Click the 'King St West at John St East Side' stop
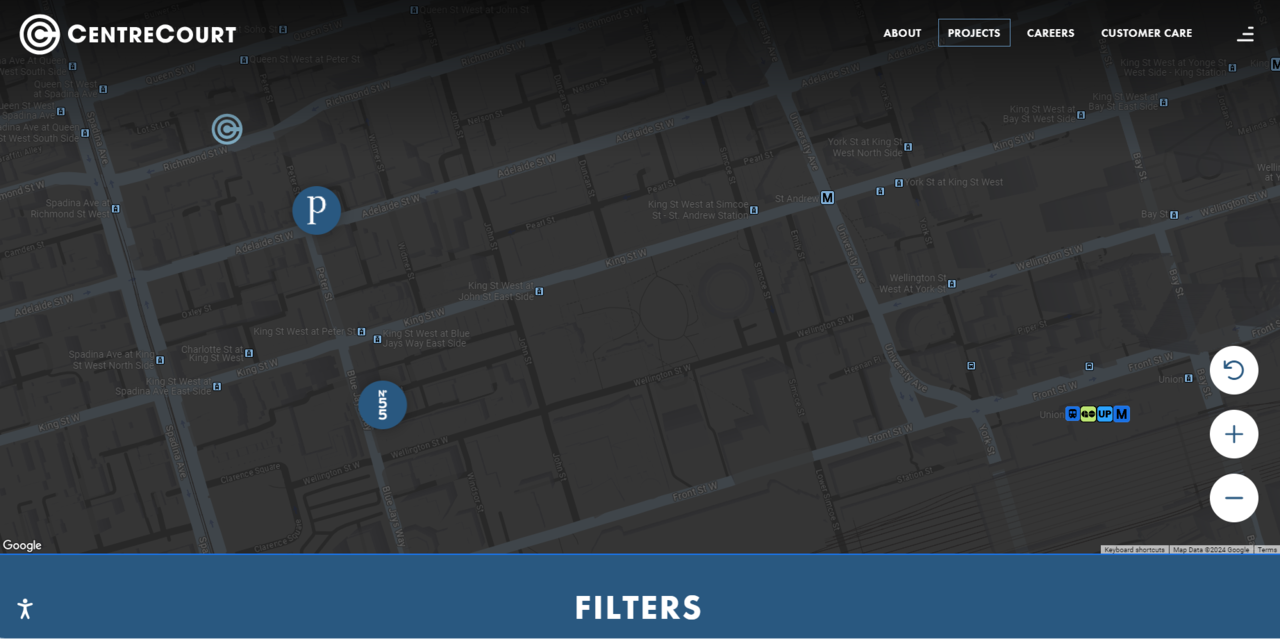Screen dimensions: 1280x639 point(539,291)
